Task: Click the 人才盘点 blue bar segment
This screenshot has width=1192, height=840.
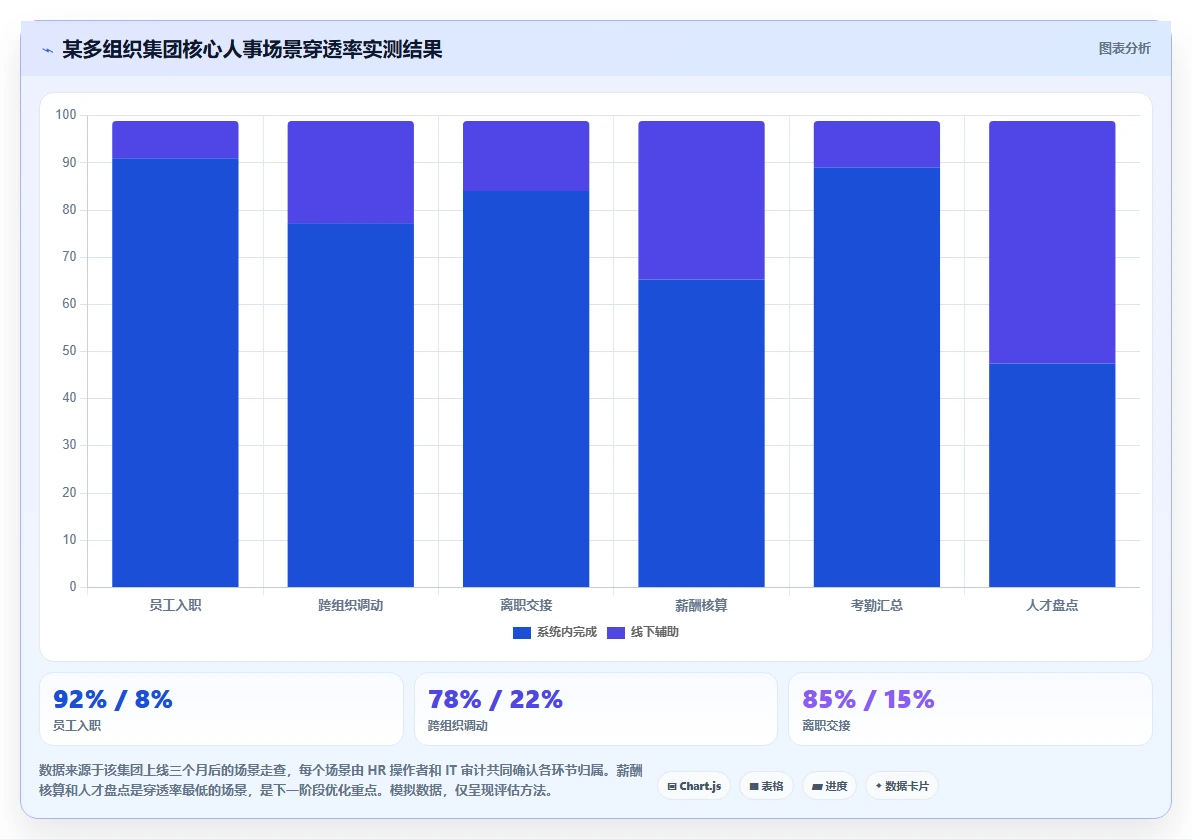Action: pyautogui.click(x=1052, y=475)
